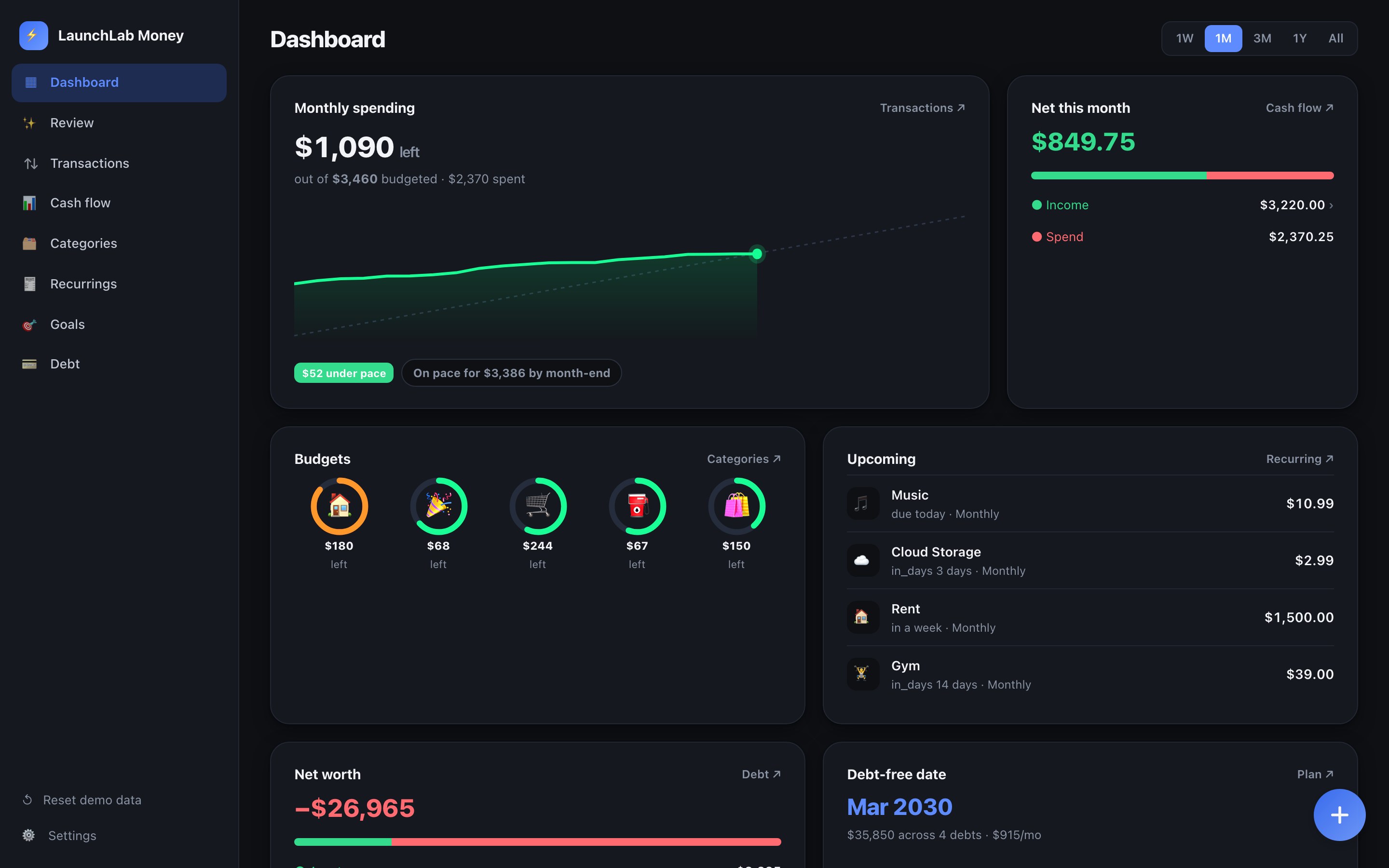1389x868 pixels.
Task: Open the housing budget ring with $180 left
Action: pyautogui.click(x=339, y=506)
